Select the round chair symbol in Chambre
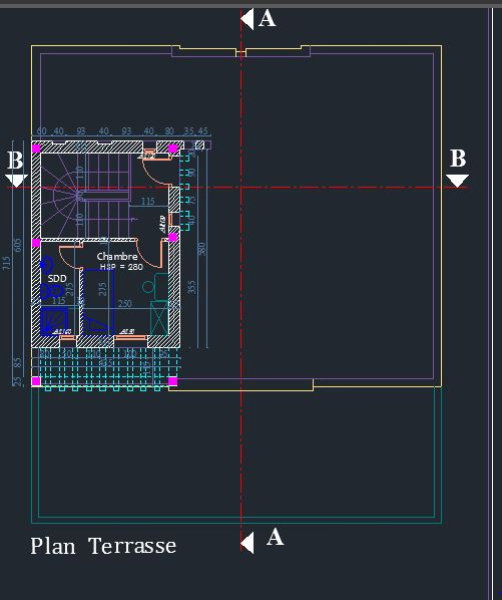The height and width of the screenshot is (600, 502). (148, 287)
